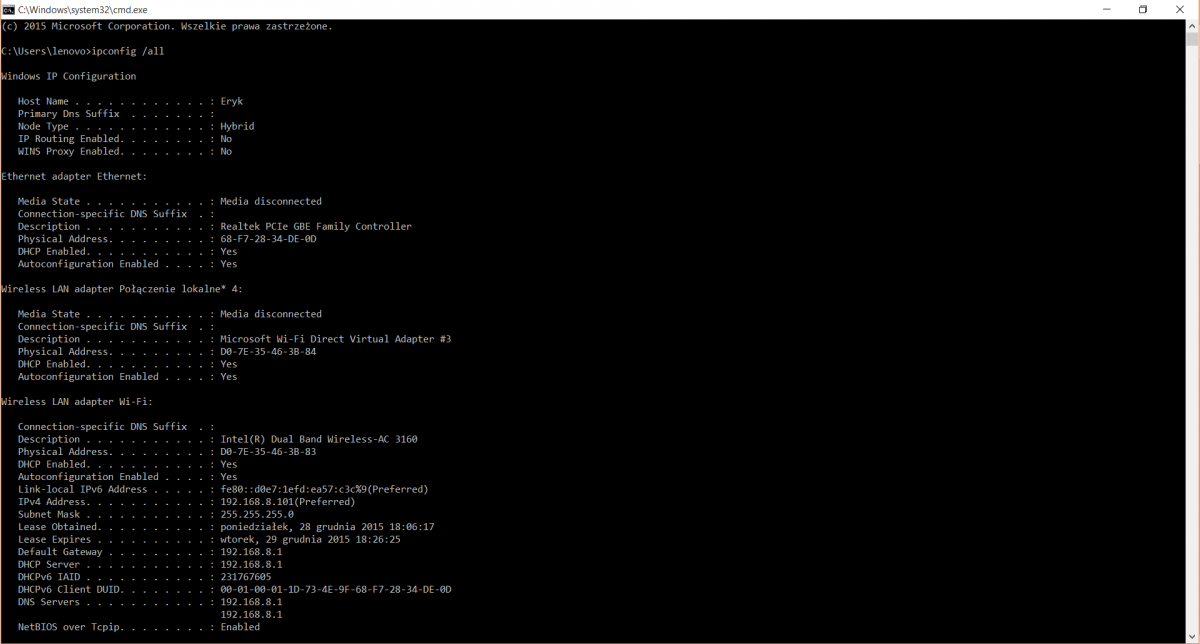Click the Node Type value 'Hybrid'
The width and height of the screenshot is (1200, 644).
click(237, 126)
